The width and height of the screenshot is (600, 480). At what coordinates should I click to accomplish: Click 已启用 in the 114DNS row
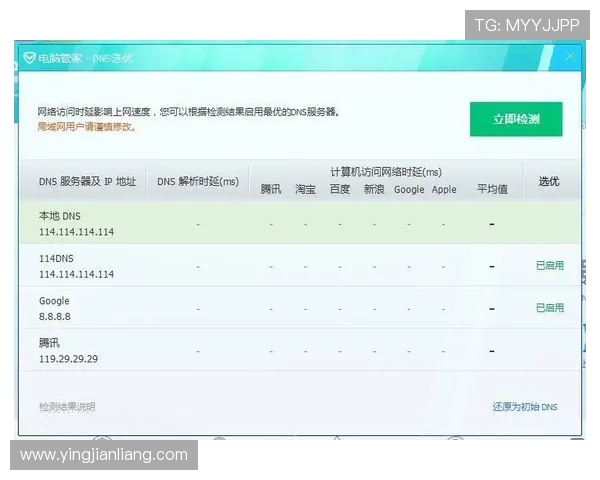549,265
